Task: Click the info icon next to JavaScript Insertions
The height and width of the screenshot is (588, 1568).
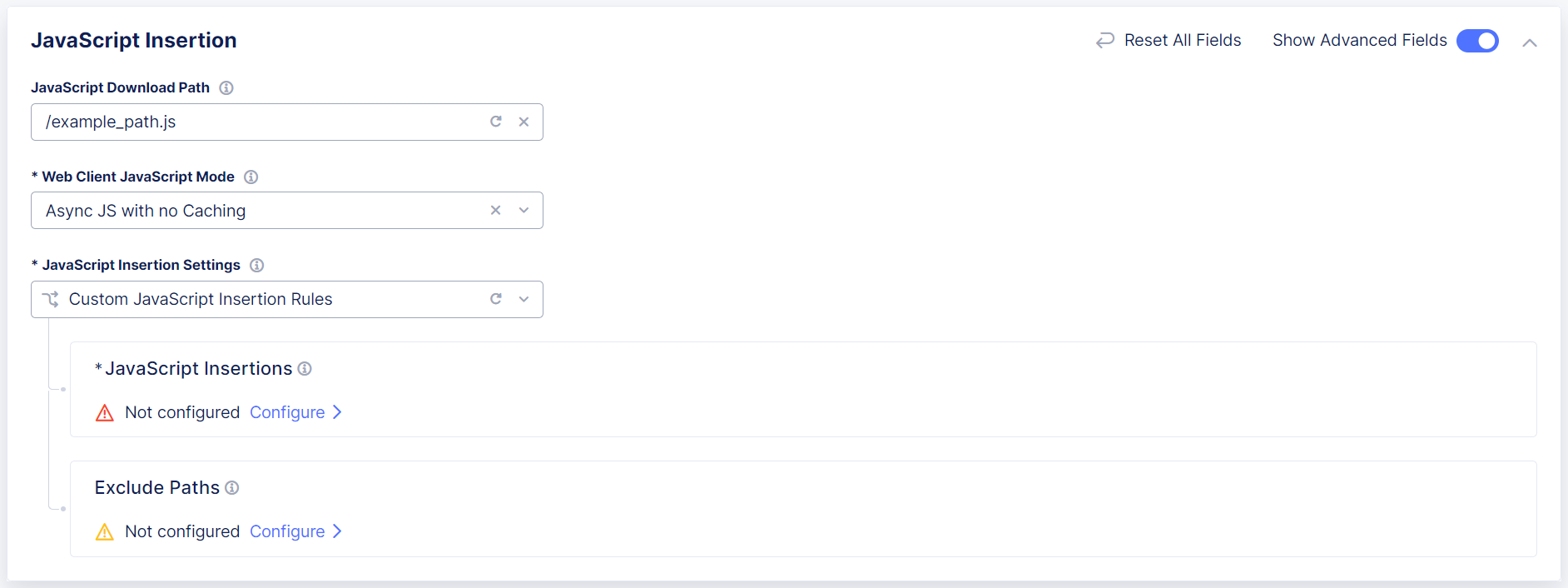Action: [305, 368]
